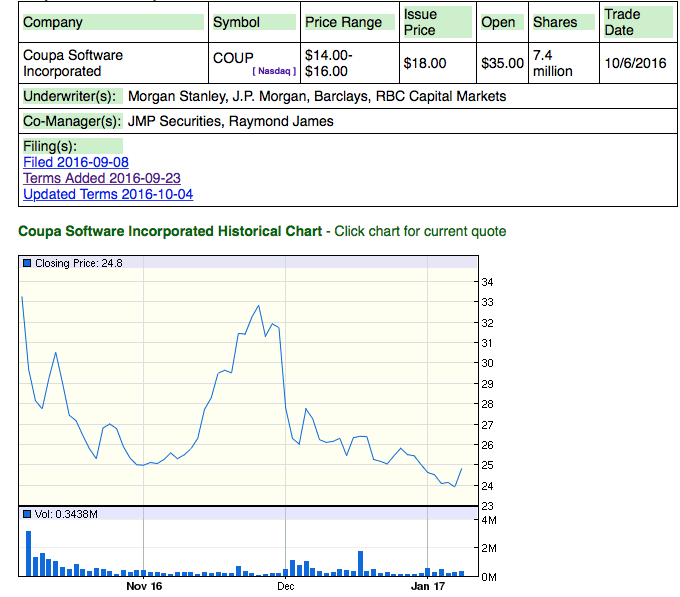680x597 pixels.
Task: Open the Terms Added 2016-09-23 link
Action: [x=102, y=178]
